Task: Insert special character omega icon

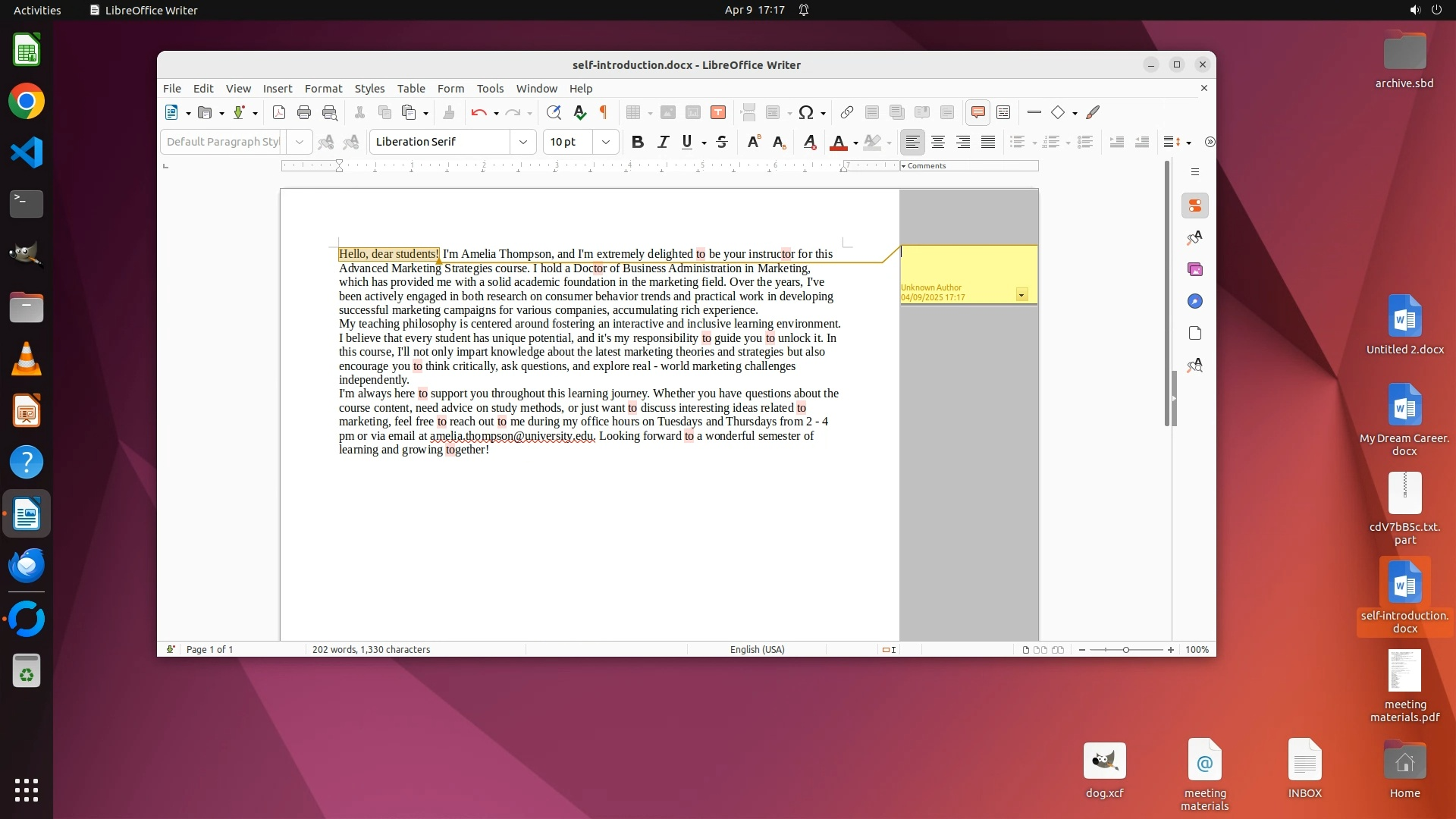Action: [806, 112]
